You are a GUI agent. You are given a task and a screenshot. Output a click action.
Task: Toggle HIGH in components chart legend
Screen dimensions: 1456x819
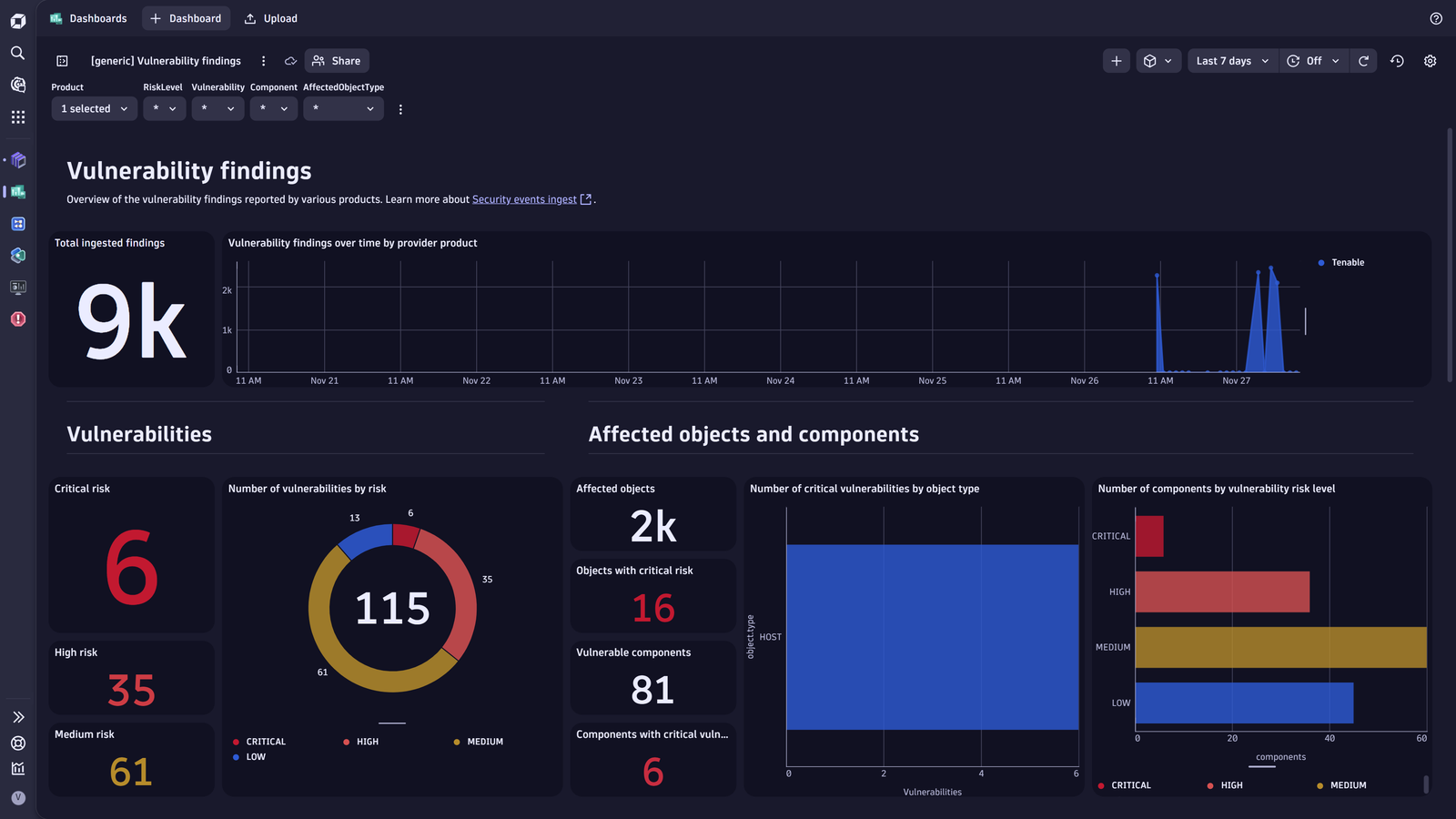pyautogui.click(x=1225, y=785)
